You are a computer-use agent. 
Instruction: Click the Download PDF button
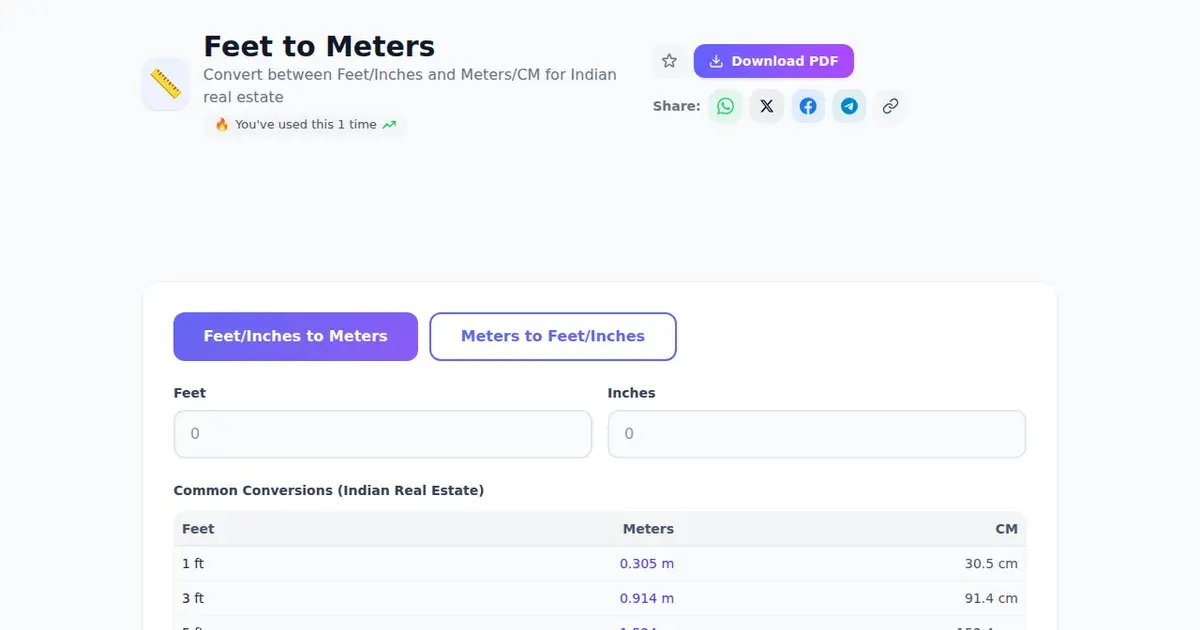(x=774, y=61)
